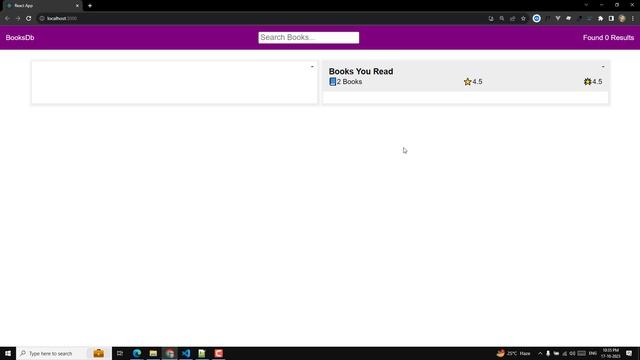Screen dimensions: 640x360
Task: Close the React App tab
Action: pyautogui.click(x=77, y=6)
